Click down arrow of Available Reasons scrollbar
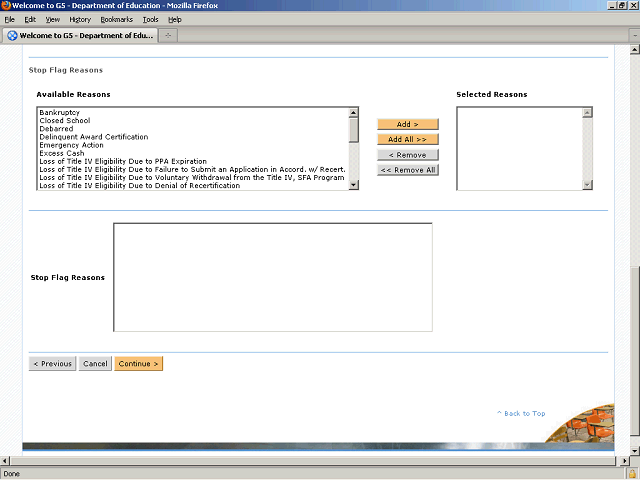The image size is (640, 480). (x=353, y=185)
